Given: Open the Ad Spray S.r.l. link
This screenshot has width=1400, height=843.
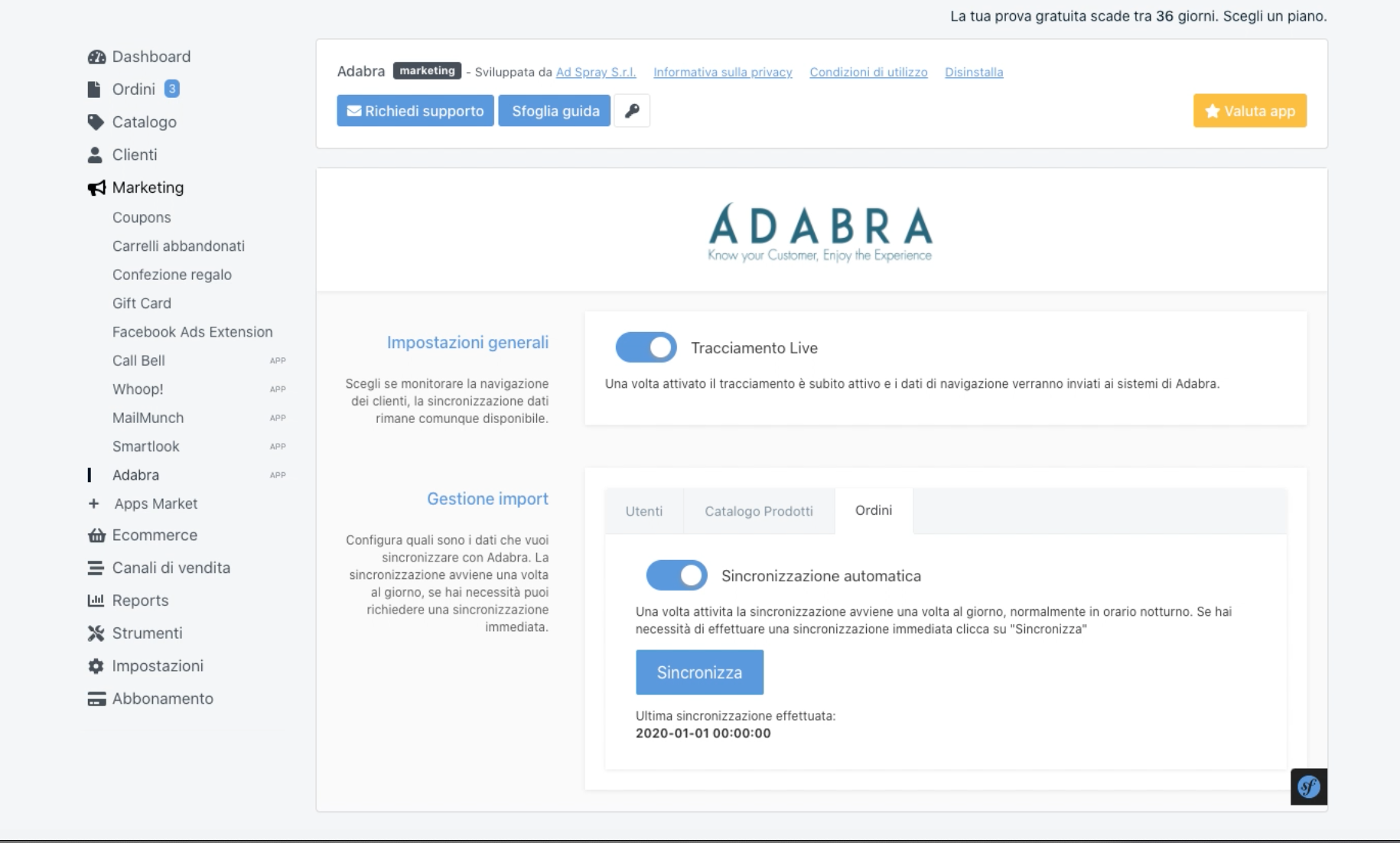Looking at the screenshot, I should tap(596, 72).
